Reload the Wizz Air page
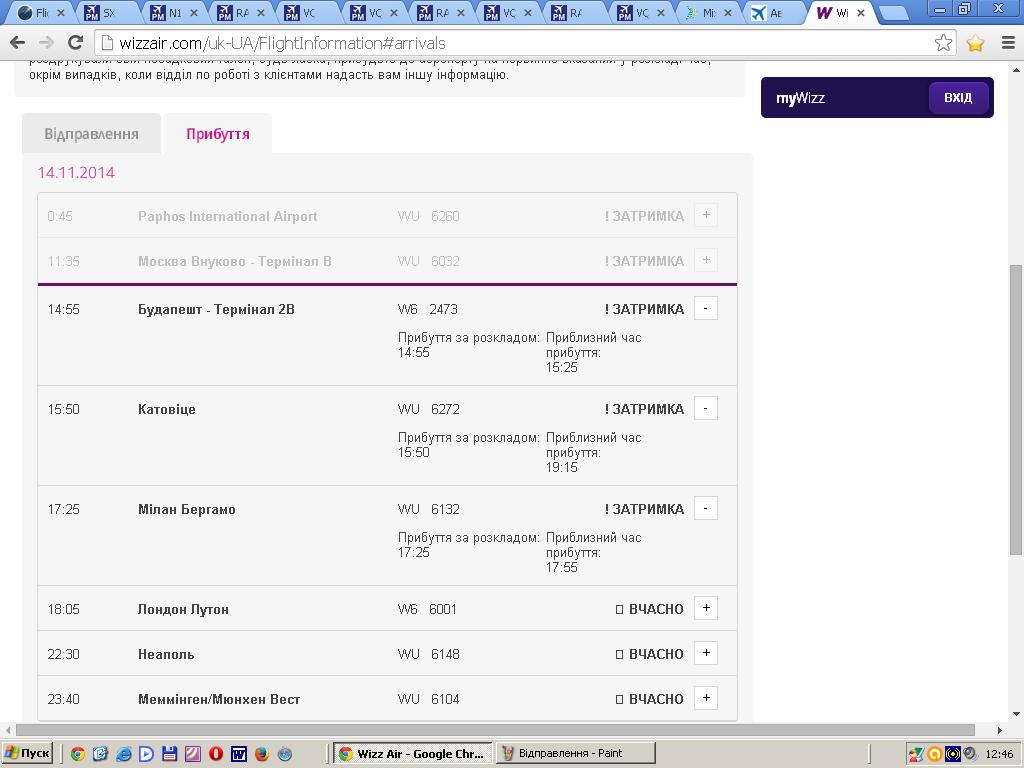1024x768 pixels. pos(75,43)
